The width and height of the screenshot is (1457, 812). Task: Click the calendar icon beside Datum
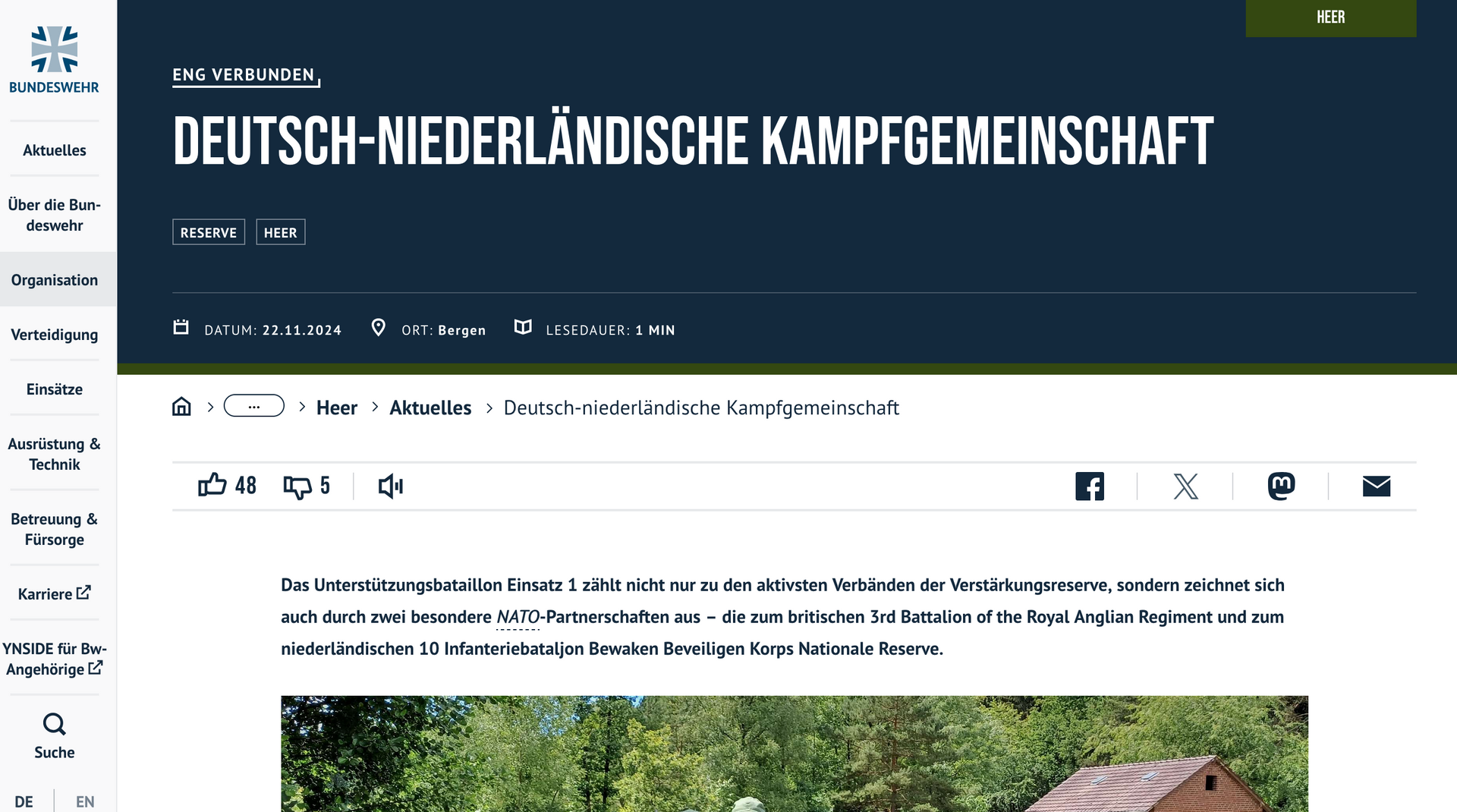(181, 327)
